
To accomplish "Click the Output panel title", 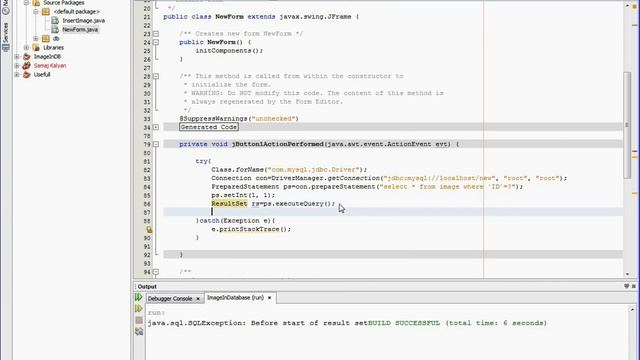I will coord(147,287).
